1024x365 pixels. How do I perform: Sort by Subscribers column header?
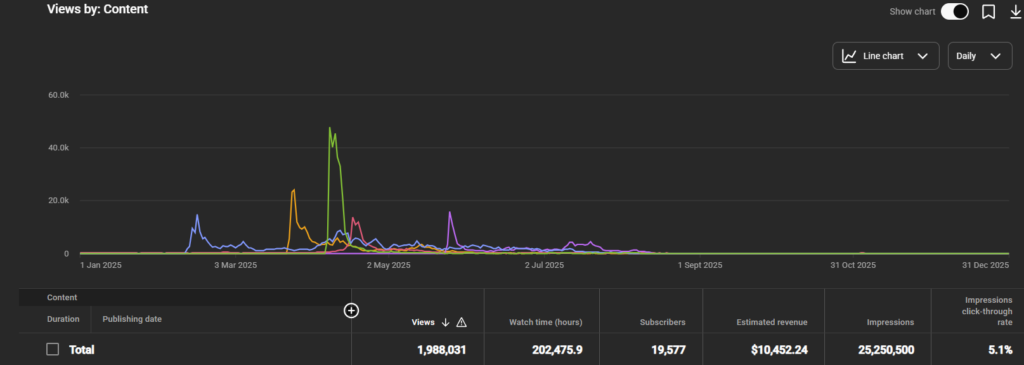pos(663,322)
